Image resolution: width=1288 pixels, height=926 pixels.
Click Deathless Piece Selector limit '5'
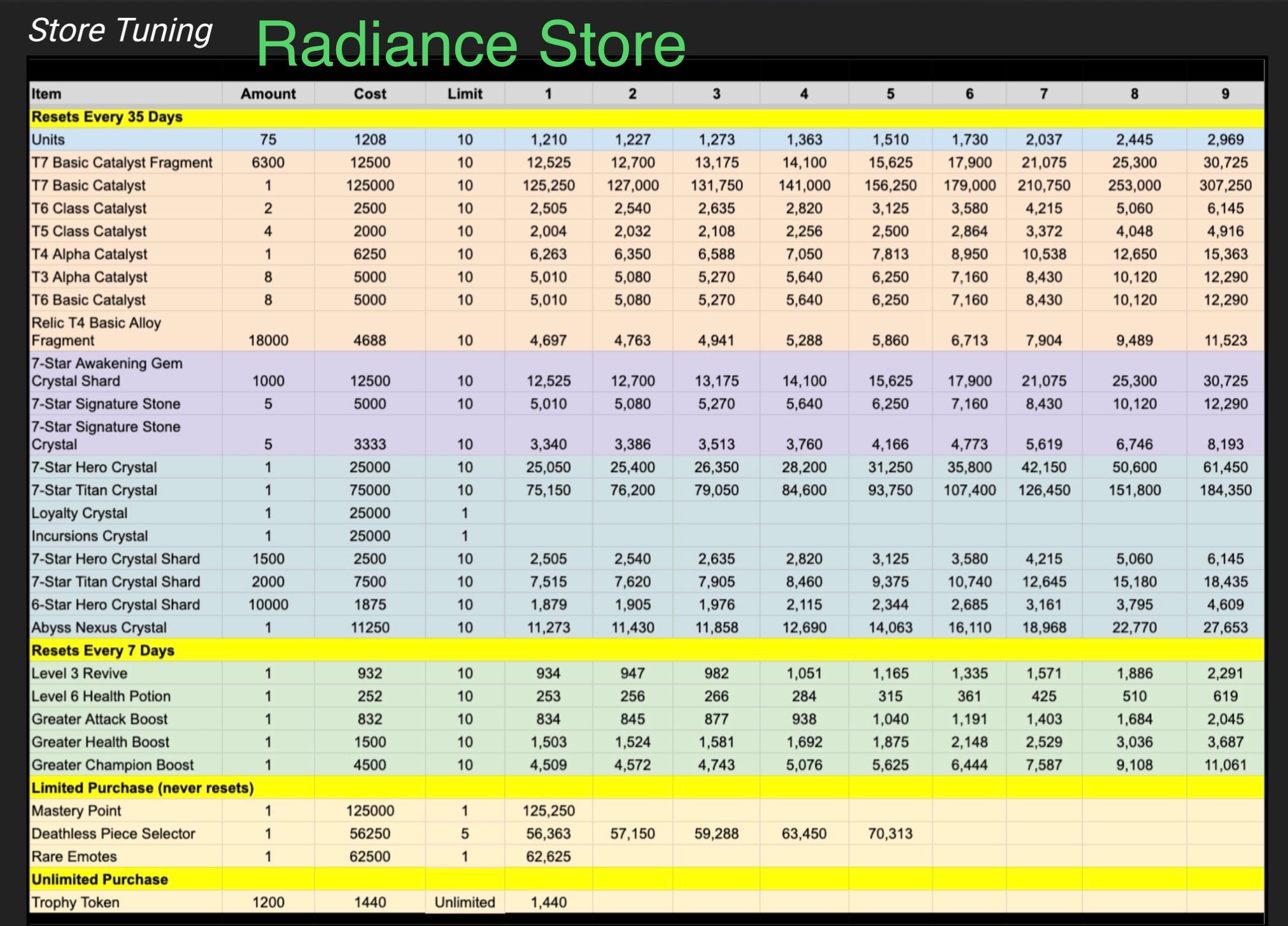click(465, 834)
